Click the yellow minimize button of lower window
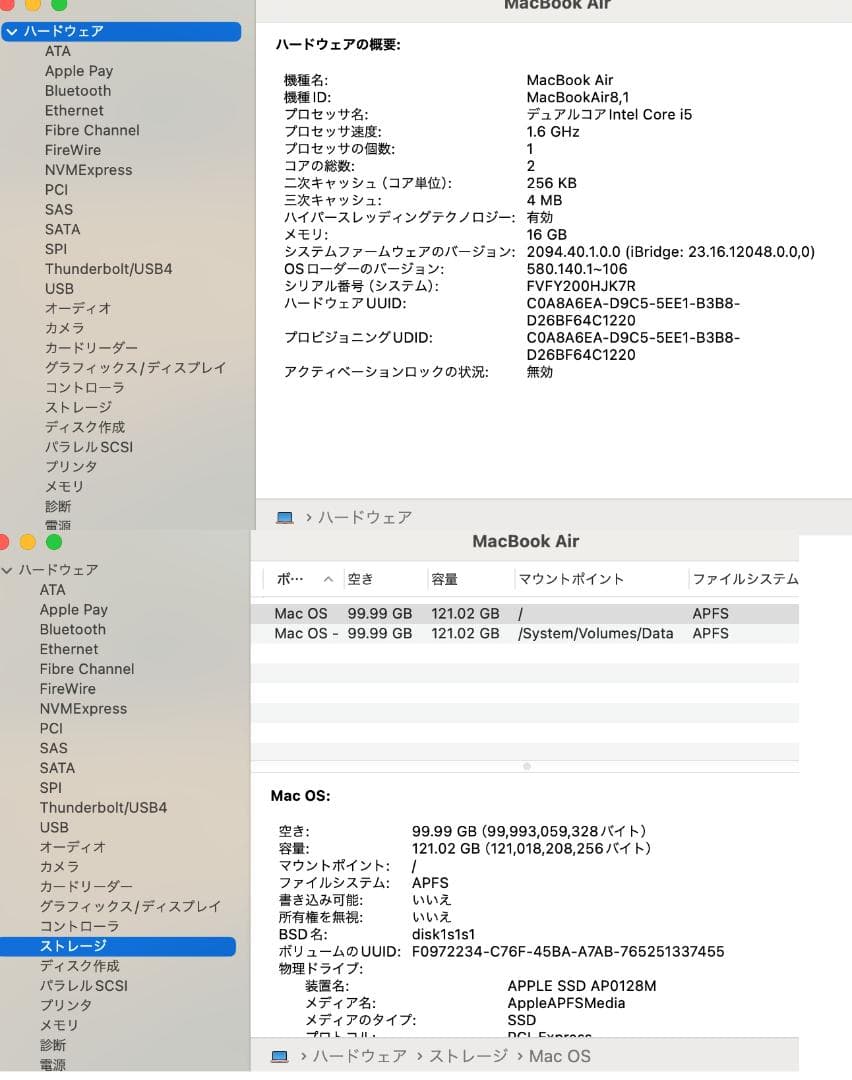Image resolution: width=852 pixels, height=1080 pixels. 28,543
